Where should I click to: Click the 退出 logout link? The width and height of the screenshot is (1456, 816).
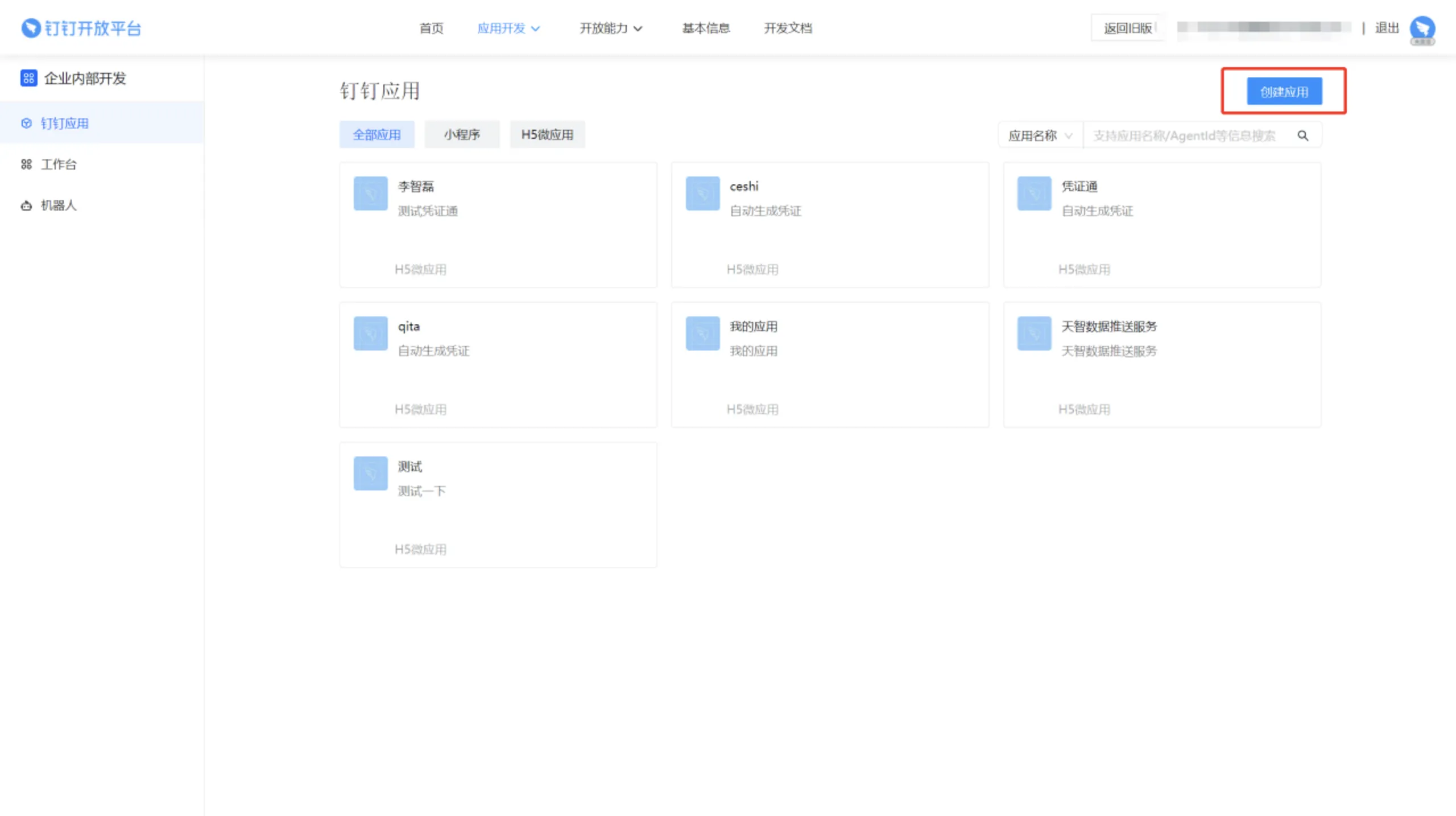coord(1387,28)
